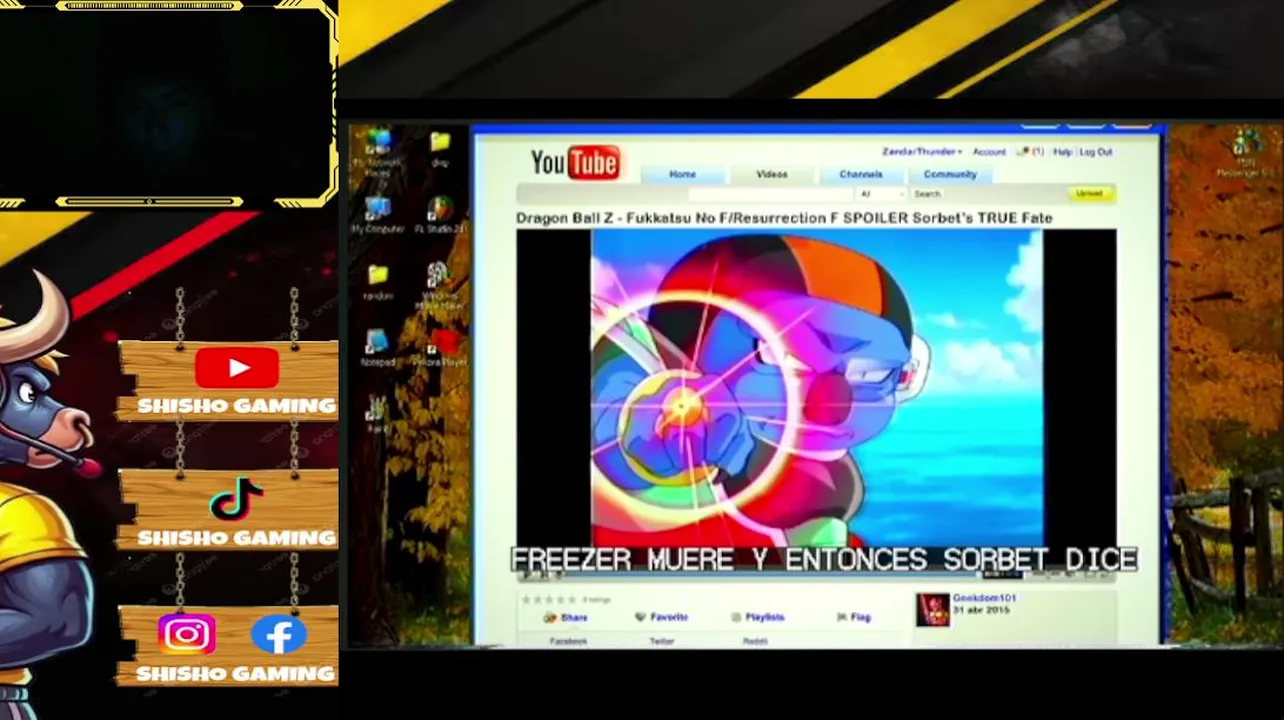Click the Playlists icon under the video
The width and height of the screenshot is (1284, 720).
coord(736,617)
